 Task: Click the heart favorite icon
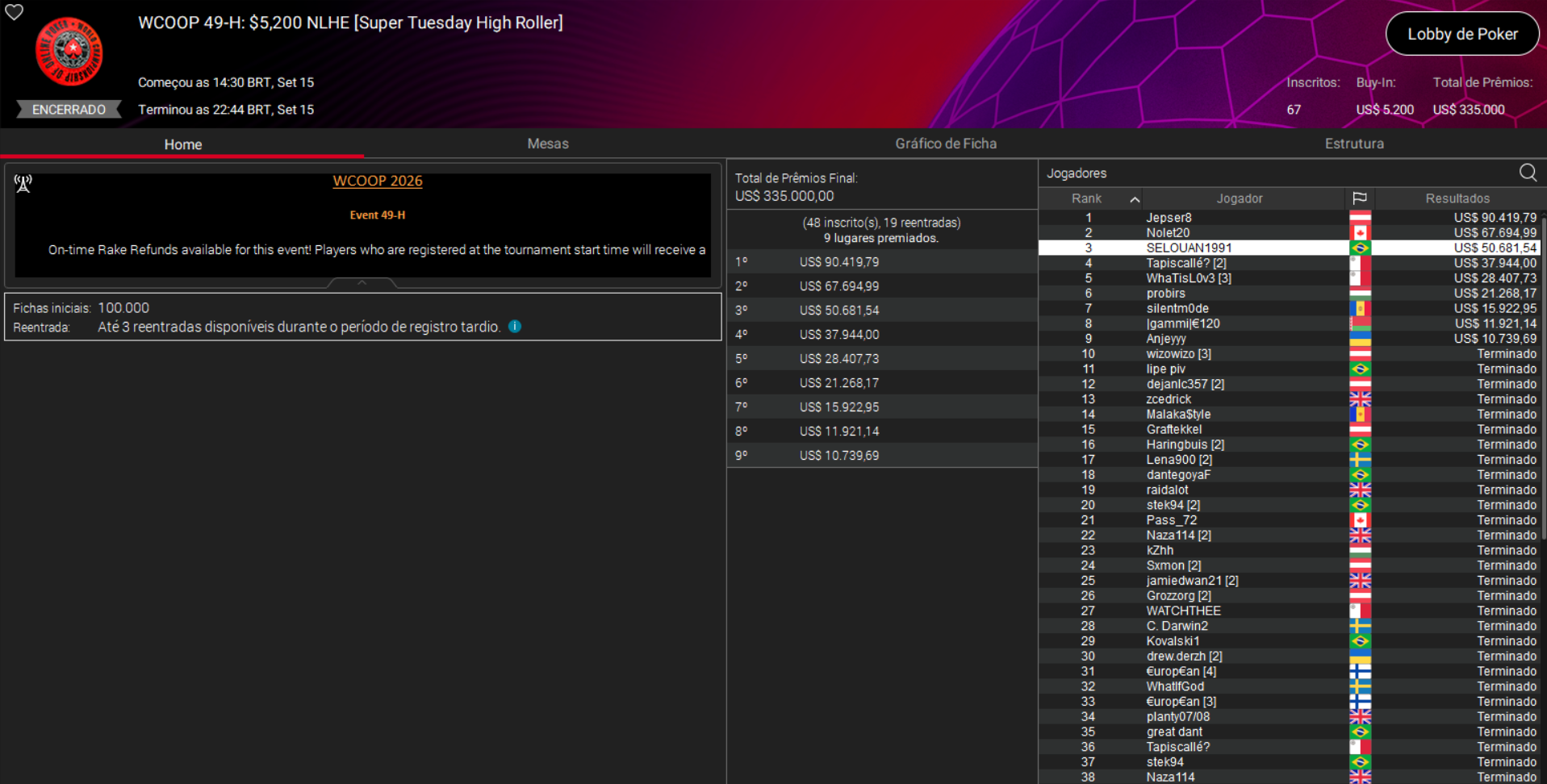(15, 12)
